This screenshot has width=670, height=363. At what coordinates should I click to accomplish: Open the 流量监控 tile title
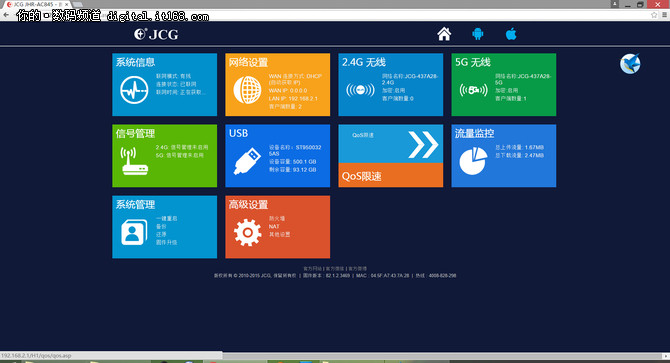pos(474,133)
